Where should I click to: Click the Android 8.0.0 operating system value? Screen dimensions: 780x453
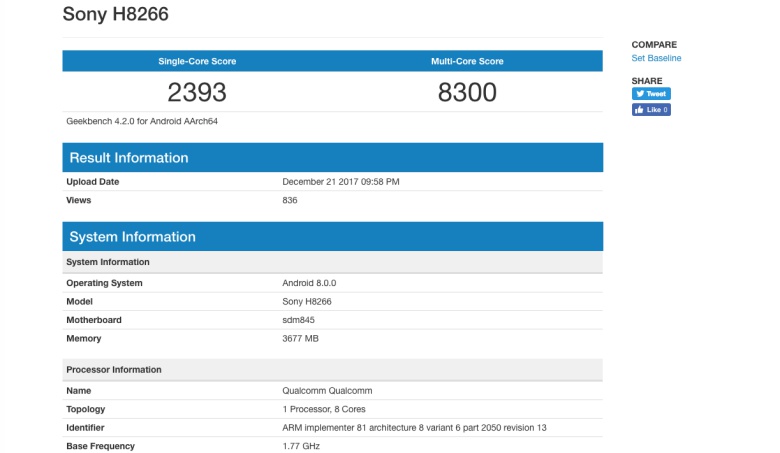click(x=312, y=283)
